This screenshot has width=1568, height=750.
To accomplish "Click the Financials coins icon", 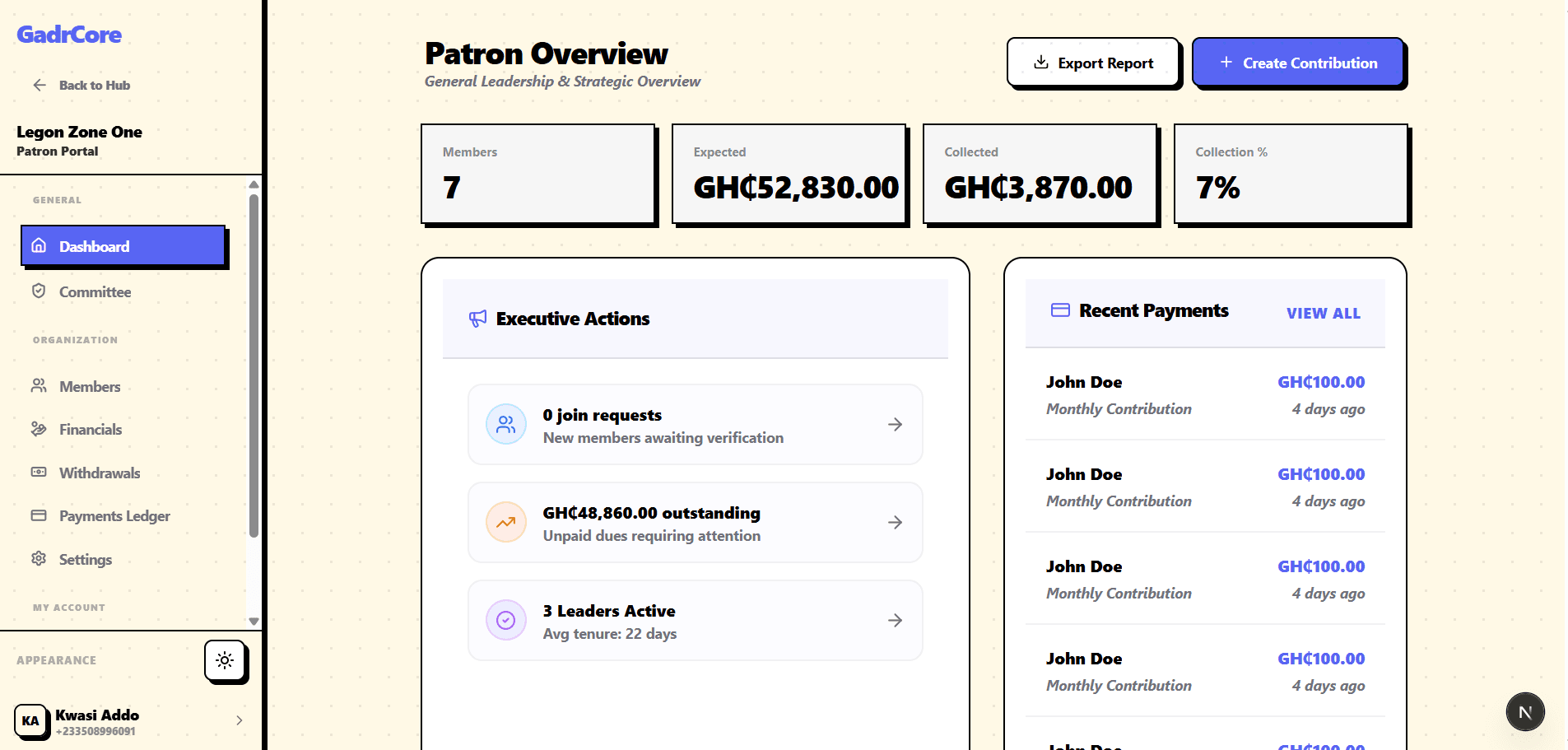I will (x=39, y=428).
